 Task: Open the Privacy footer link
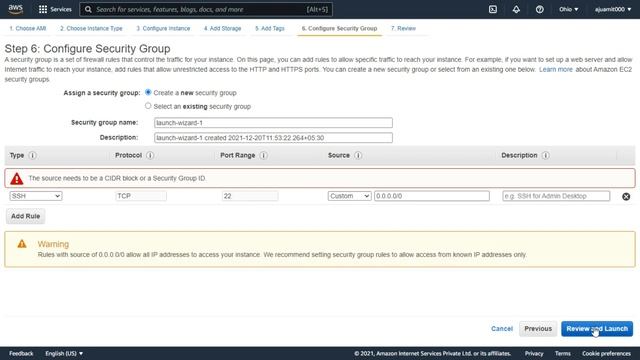534,353
